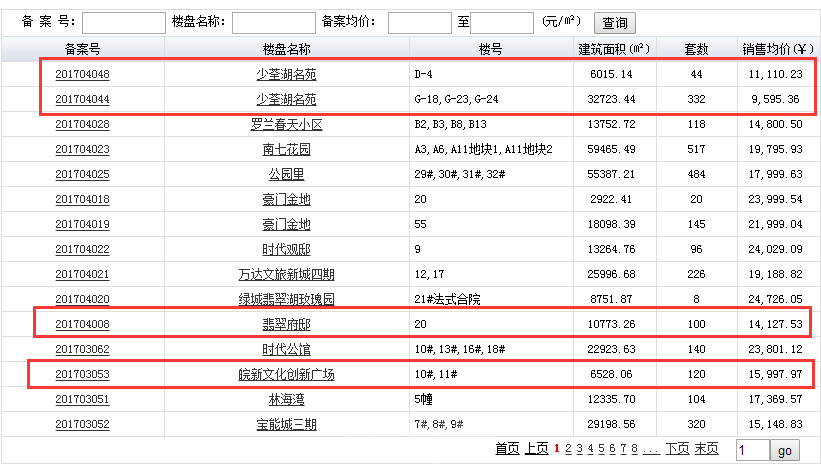Select the maximum 备案均价 input box
821x466 pixels.
tap(501, 23)
